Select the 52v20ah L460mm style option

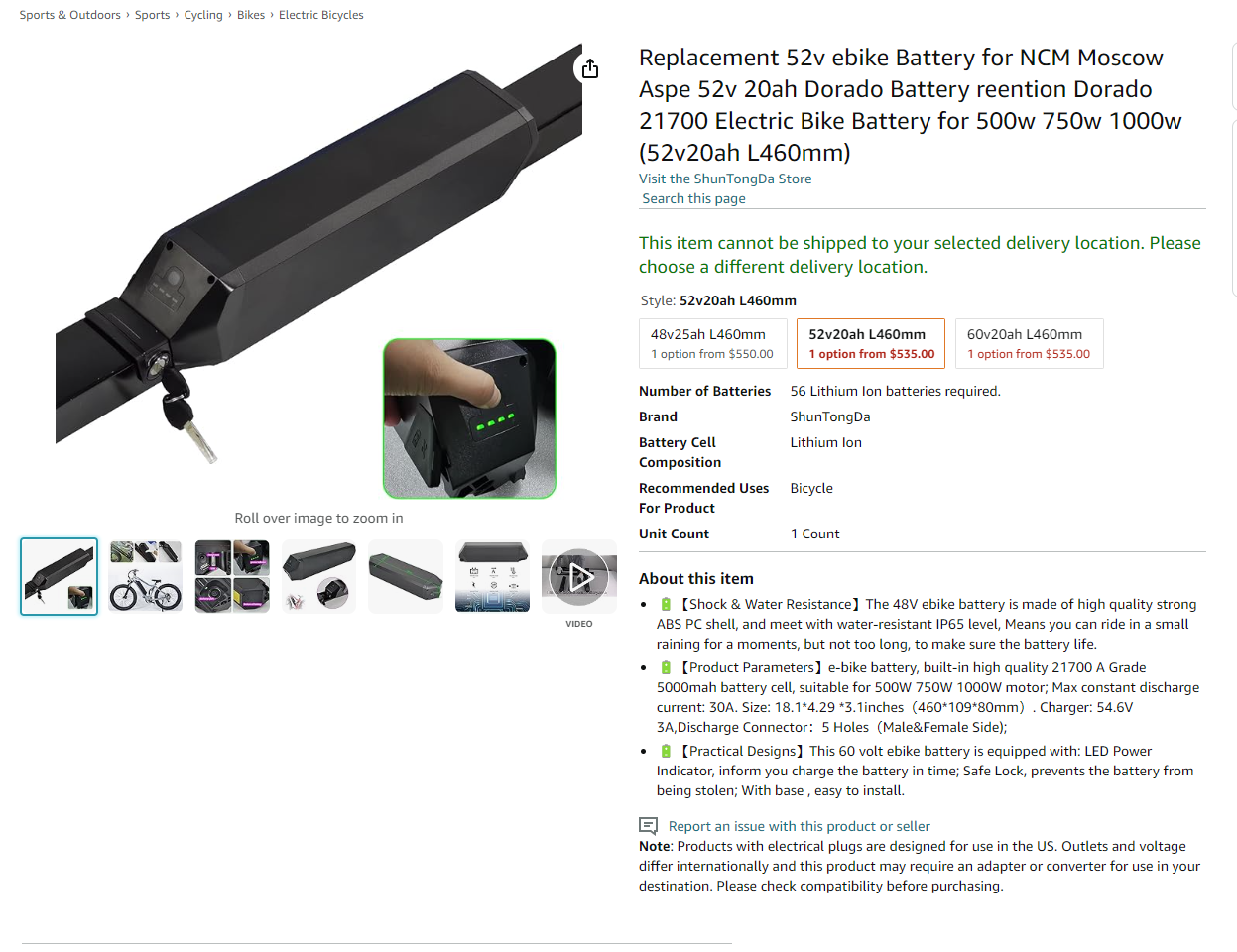point(871,343)
